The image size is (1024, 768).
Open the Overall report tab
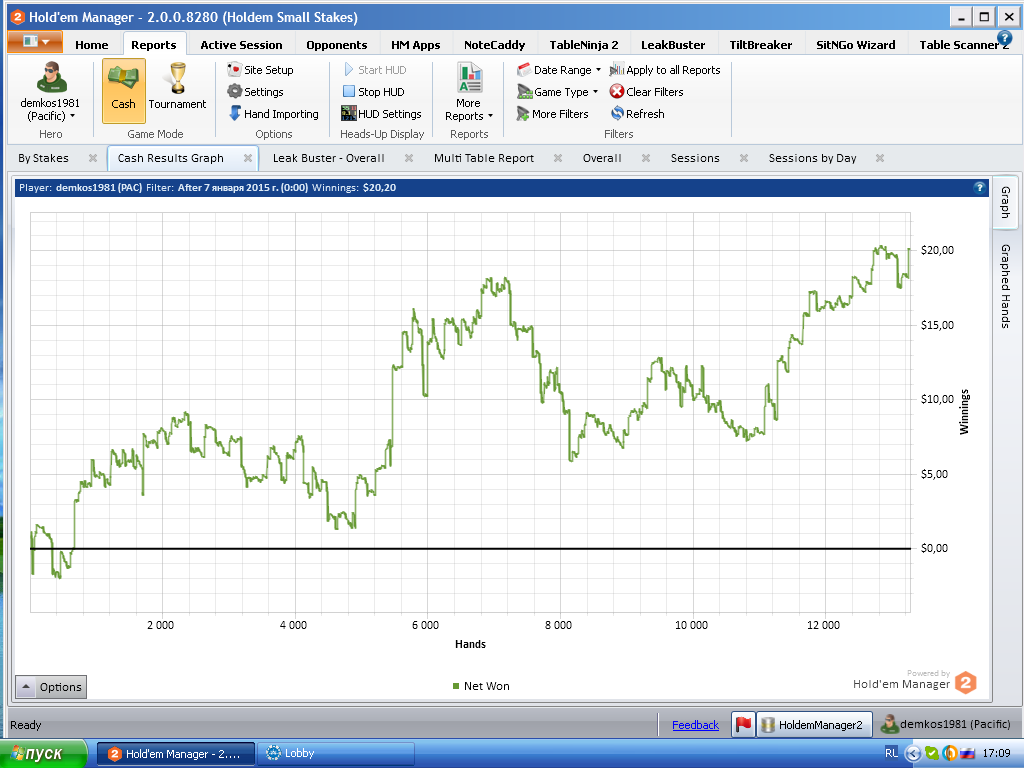pos(602,158)
